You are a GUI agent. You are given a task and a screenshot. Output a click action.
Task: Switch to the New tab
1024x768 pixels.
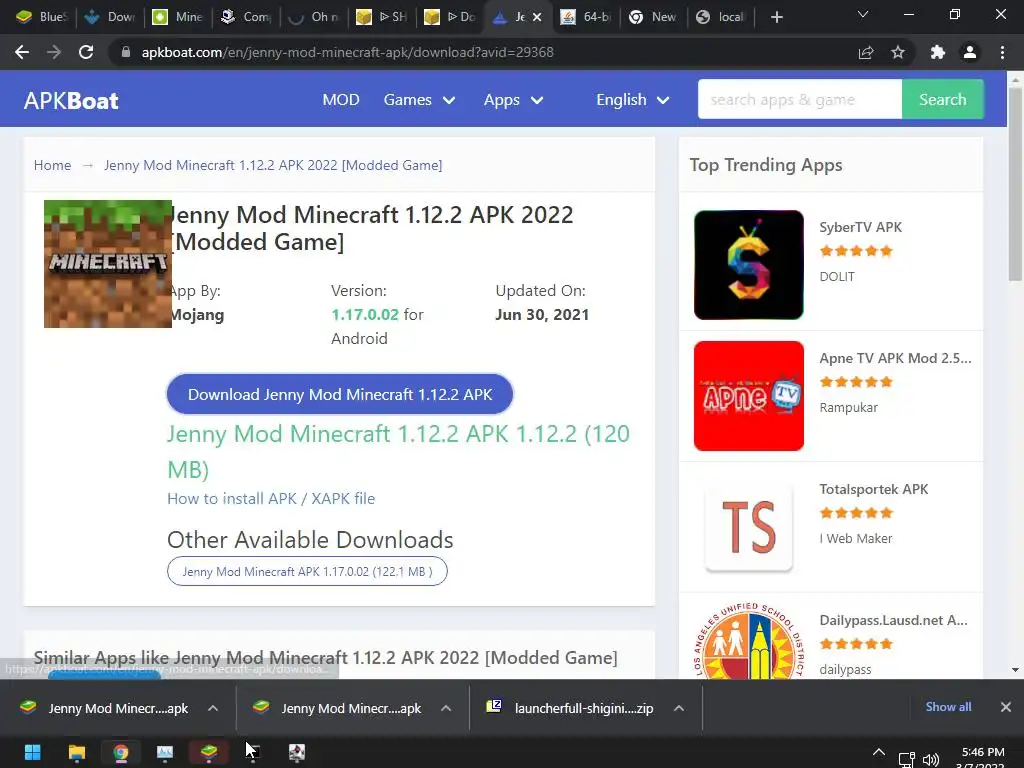pyautogui.click(x=653, y=17)
